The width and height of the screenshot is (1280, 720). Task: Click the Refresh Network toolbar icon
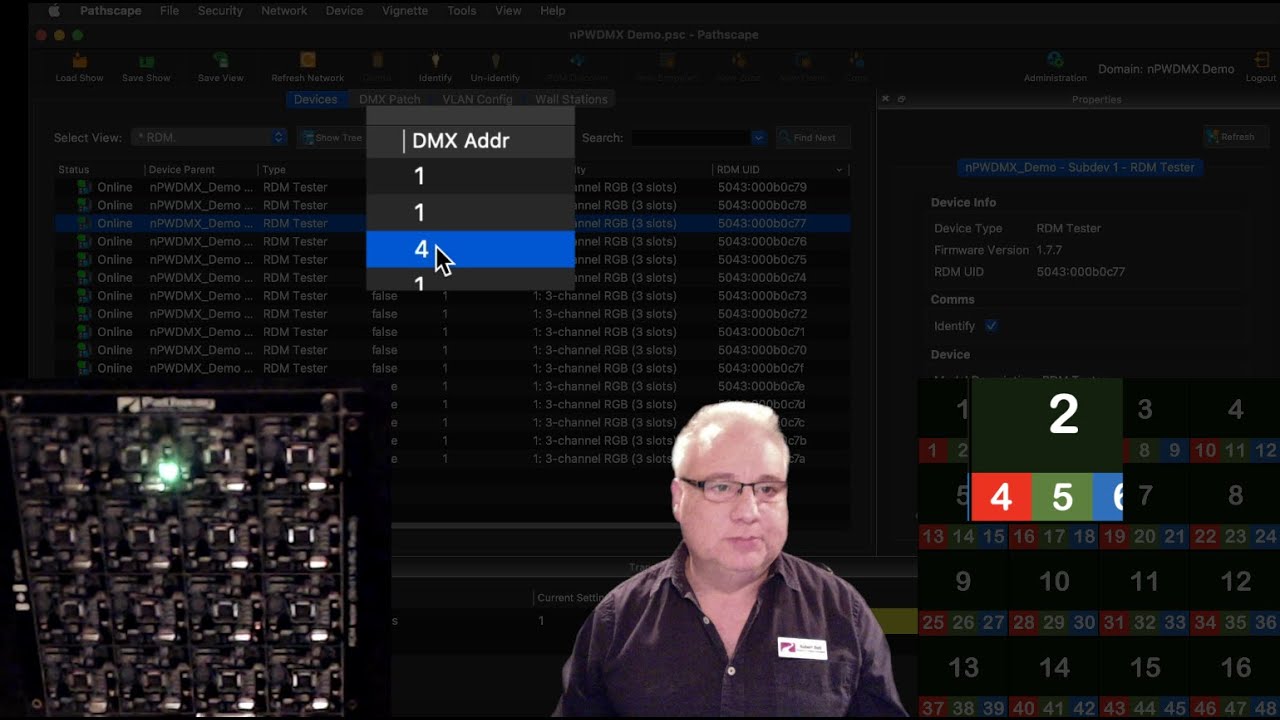[308, 61]
